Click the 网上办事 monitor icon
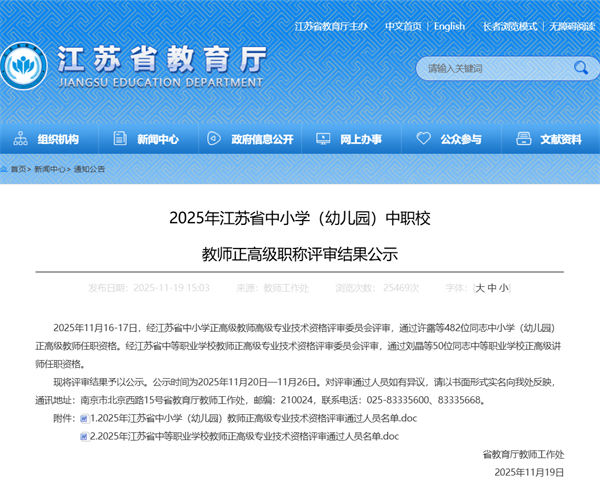 320,139
